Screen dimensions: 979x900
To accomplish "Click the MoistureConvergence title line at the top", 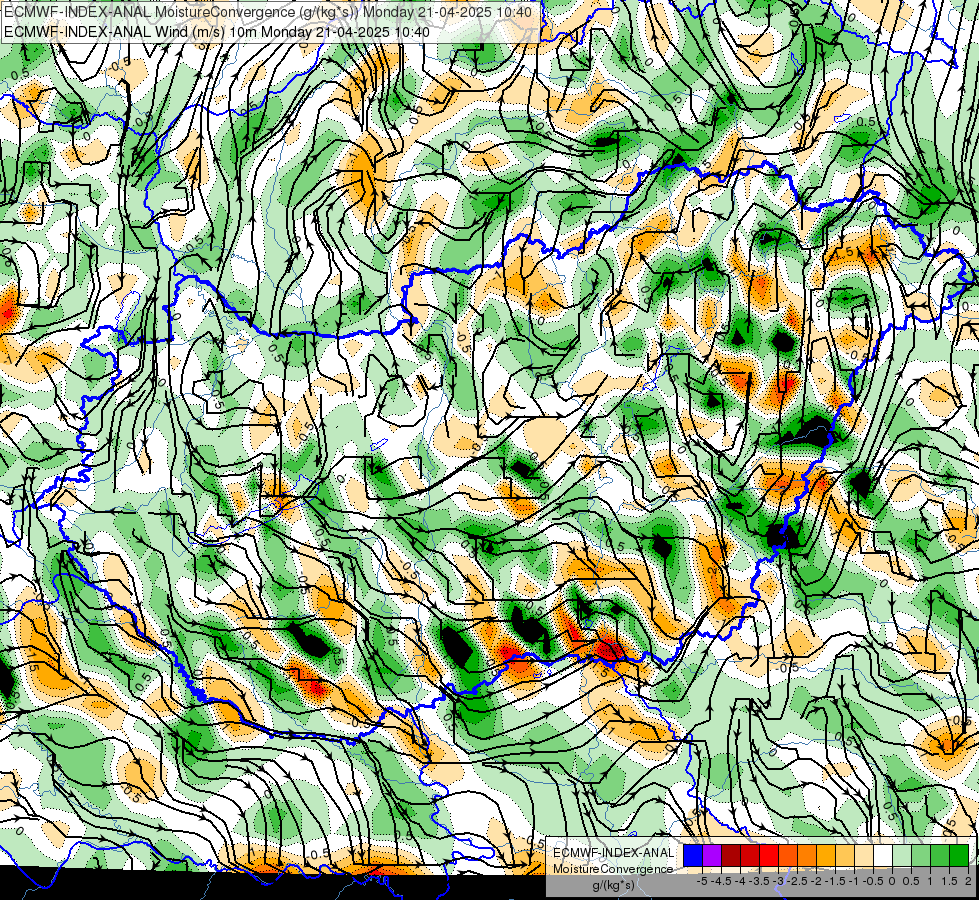I will [x=268, y=12].
